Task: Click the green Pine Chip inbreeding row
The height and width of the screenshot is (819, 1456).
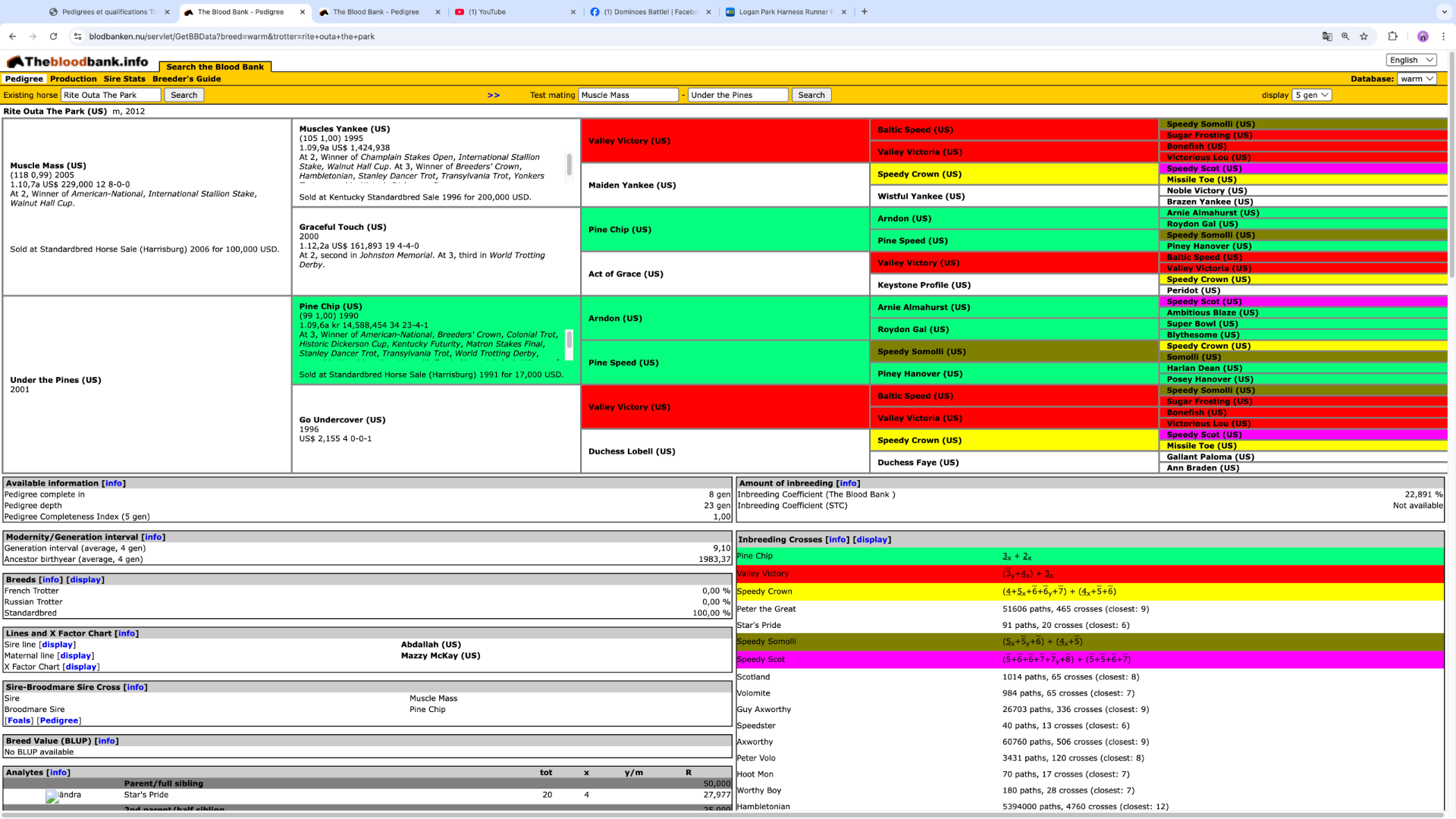Action: coord(1090,556)
